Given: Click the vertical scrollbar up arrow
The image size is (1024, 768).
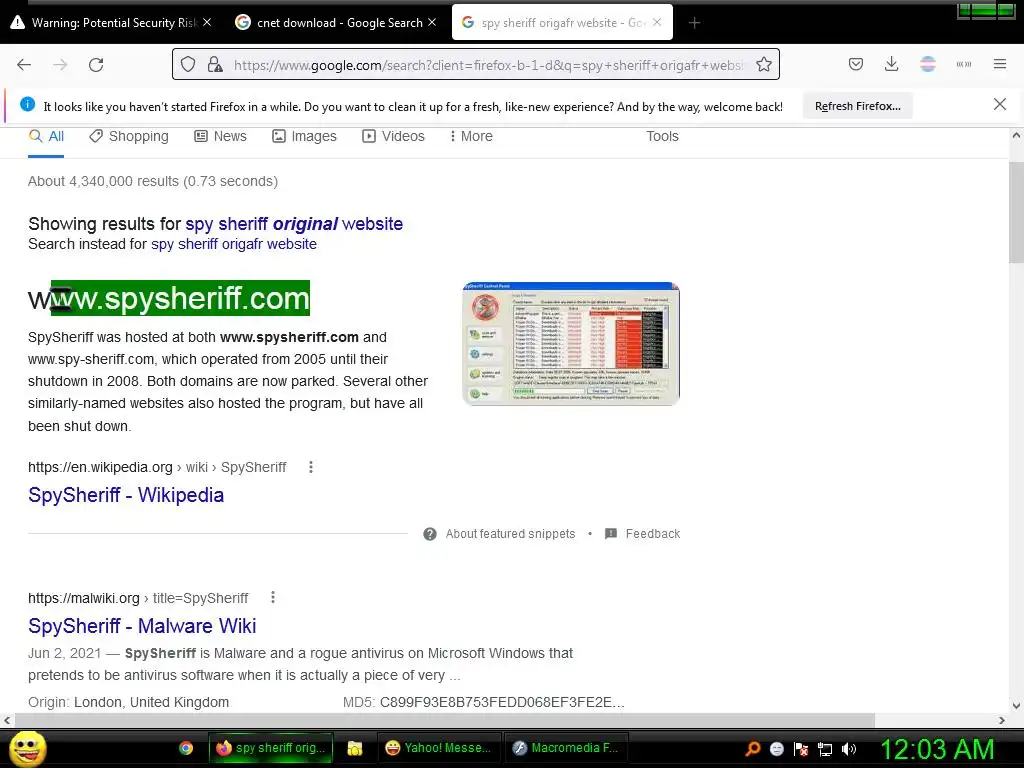Looking at the screenshot, I should point(1016,136).
